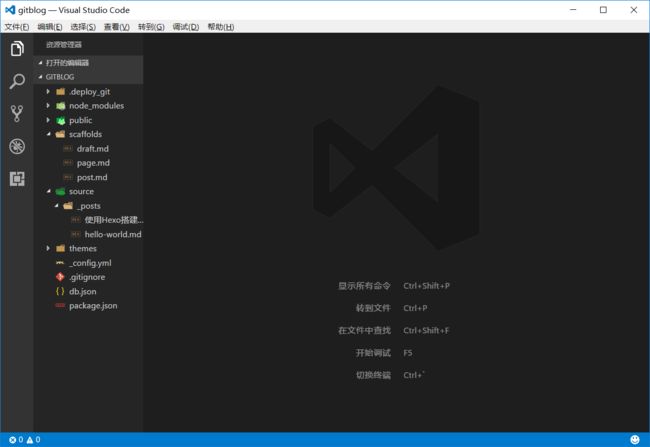The height and width of the screenshot is (447, 650).
Task: Expand the .deploy_git folder arrow
Action: 48,91
